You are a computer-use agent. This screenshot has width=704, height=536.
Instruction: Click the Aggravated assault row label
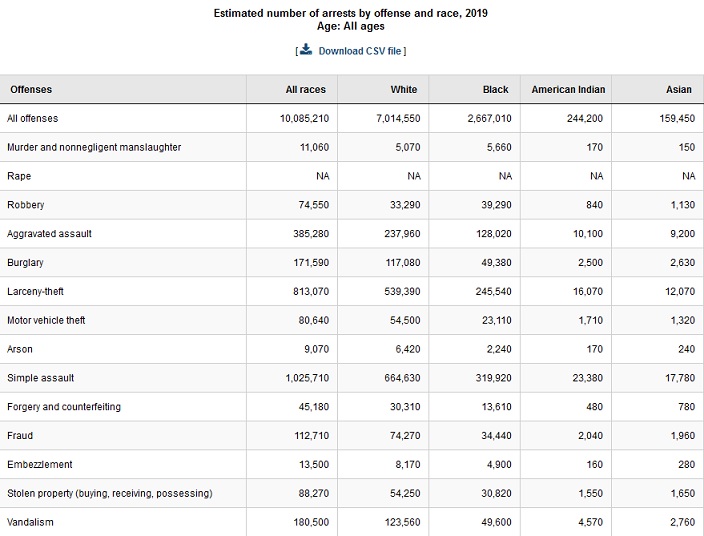pos(49,234)
